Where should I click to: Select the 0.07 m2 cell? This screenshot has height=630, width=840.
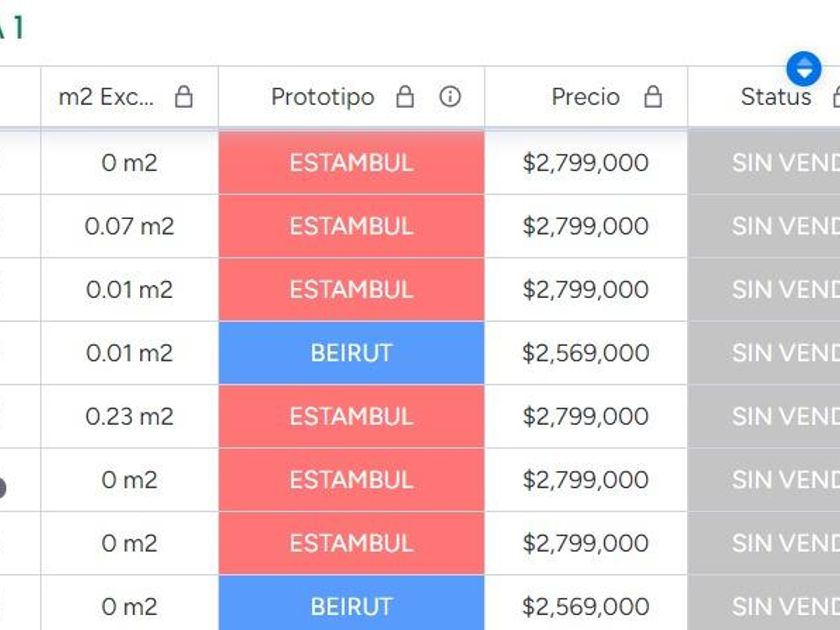[x=129, y=226]
